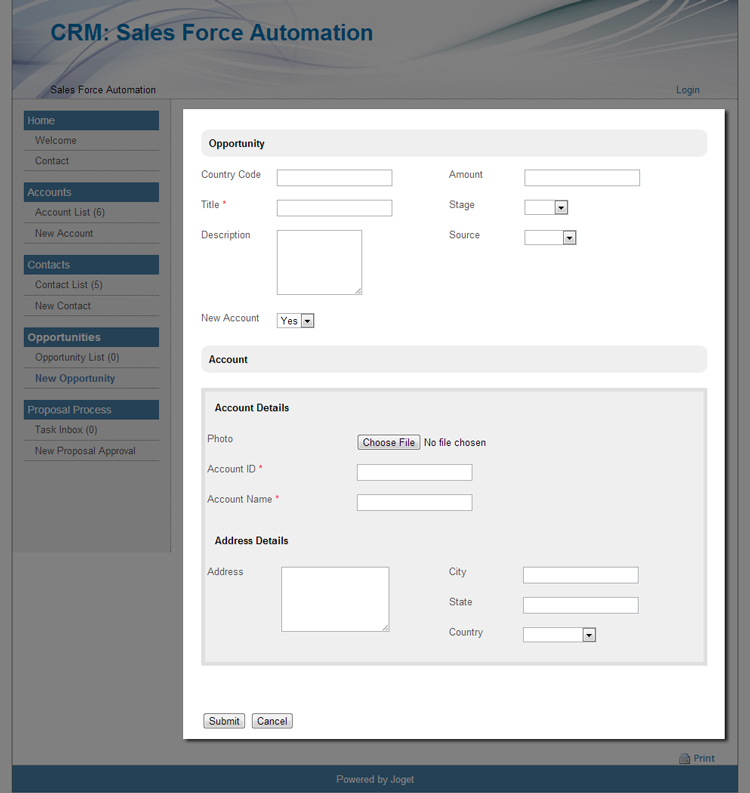This screenshot has height=793, width=750.
Task: Click the 'No file chosen' text
Action: click(455, 443)
